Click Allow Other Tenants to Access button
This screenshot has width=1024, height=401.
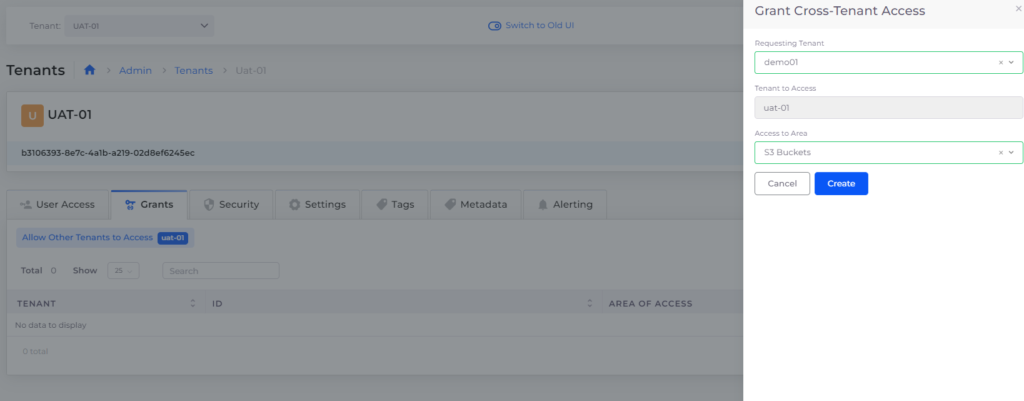pos(87,238)
